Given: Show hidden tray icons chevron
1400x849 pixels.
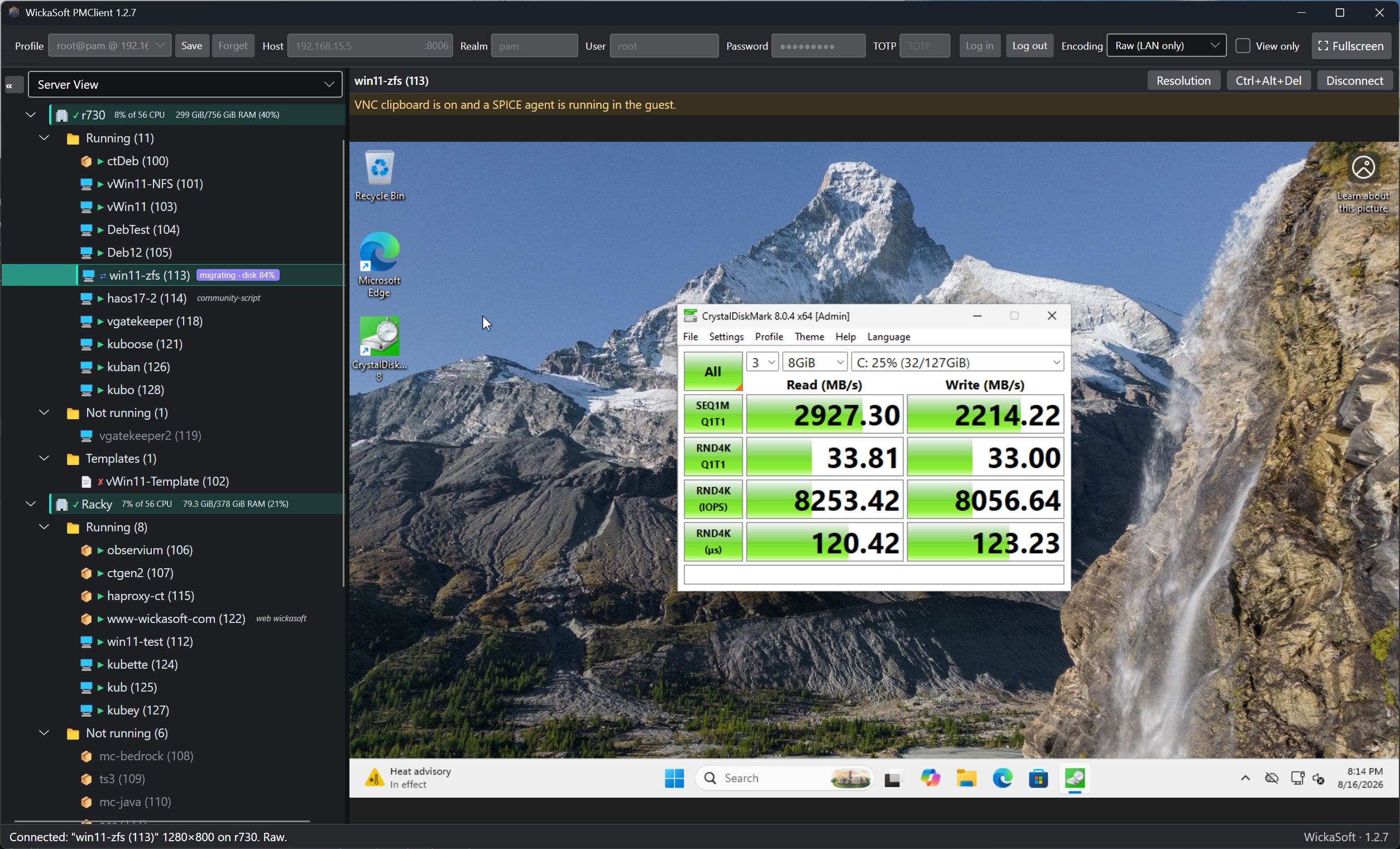Looking at the screenshot, I should [1245, 778].
